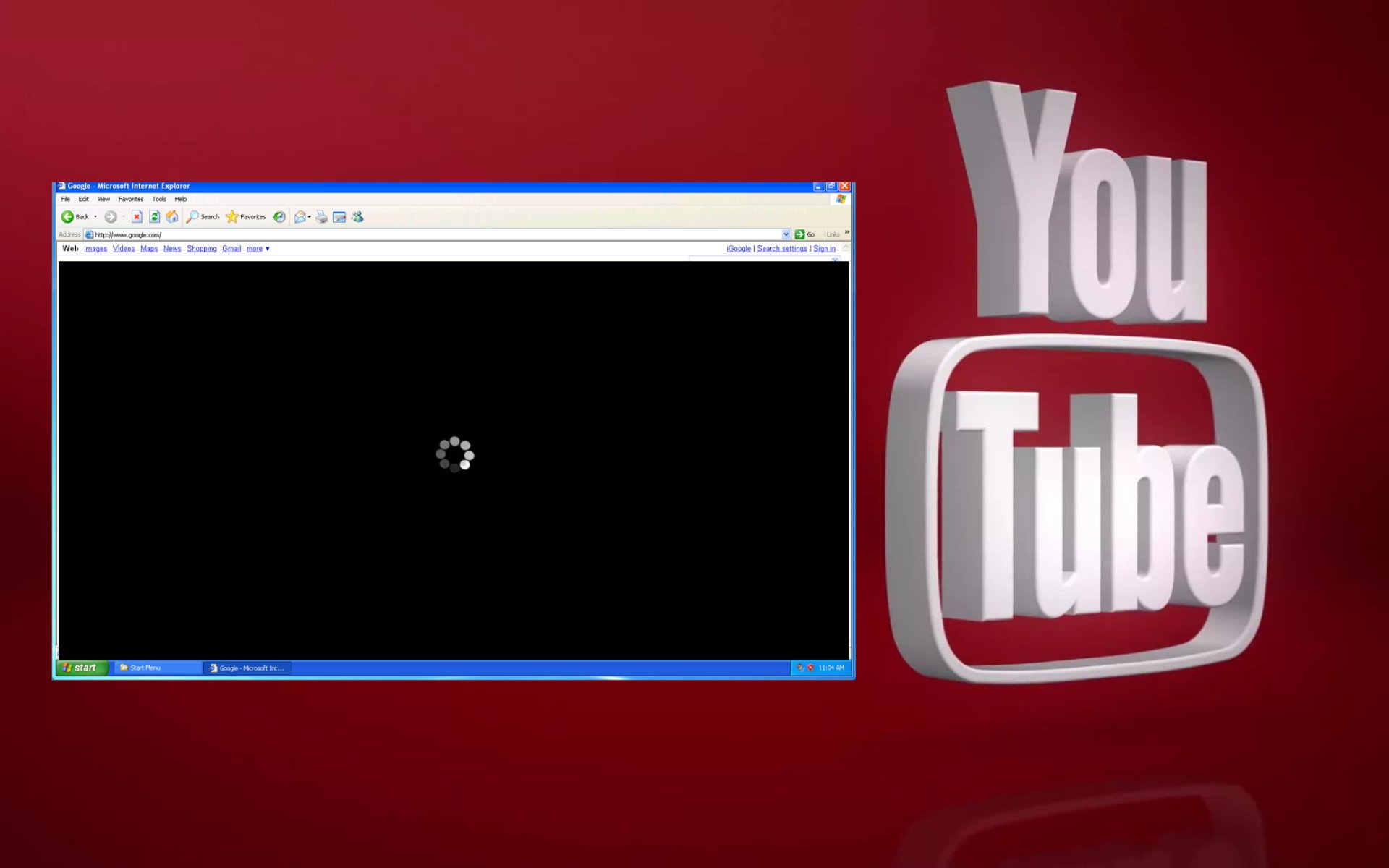Open the iGoogle link

pyautogui.click(x=739, y=248)
